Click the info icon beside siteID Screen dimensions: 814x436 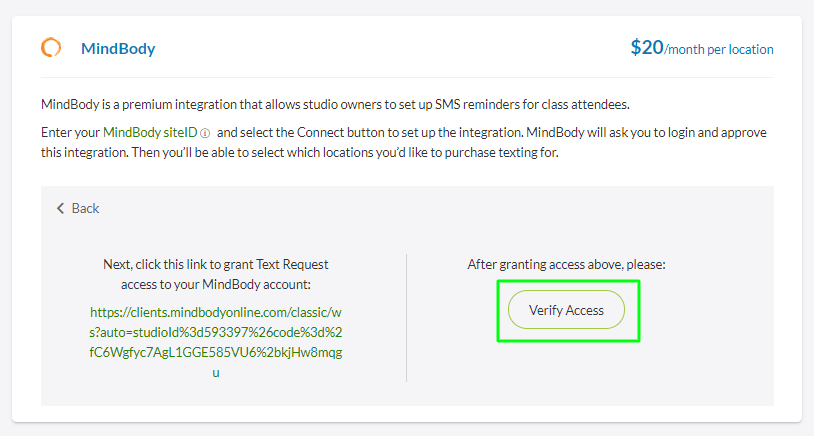205,133
